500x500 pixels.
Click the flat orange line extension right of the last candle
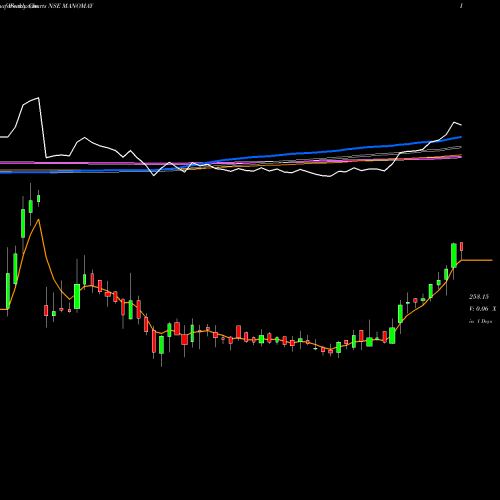click(477, 260)
